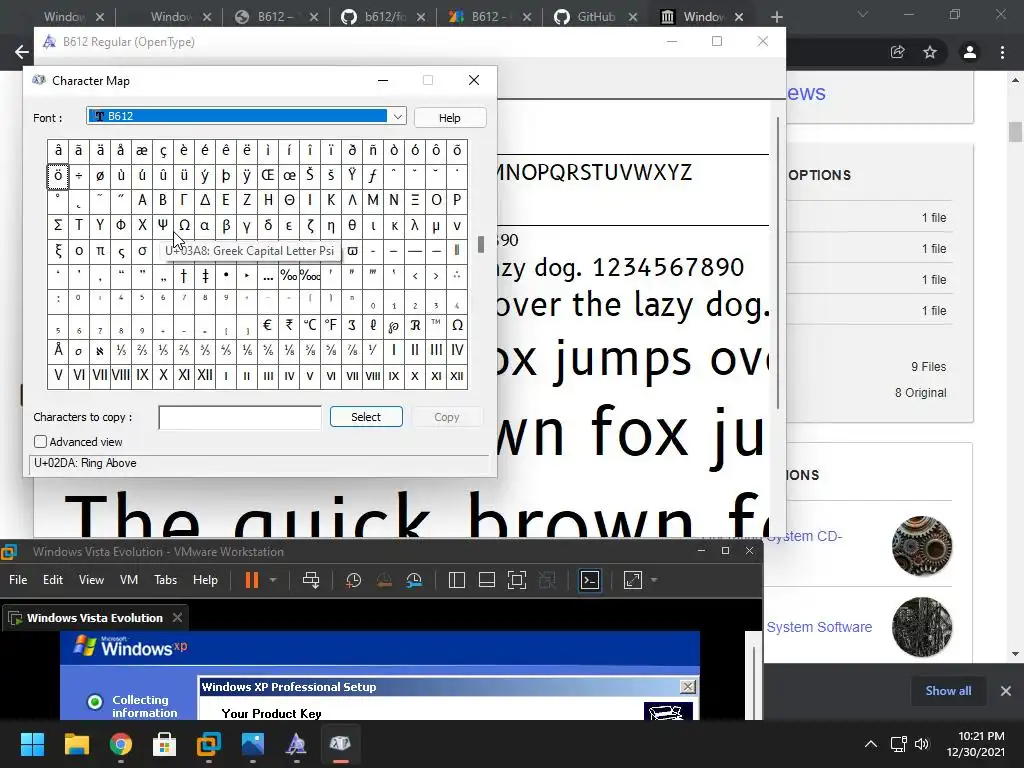Click the font viewer taskbar icon
Image resolution: width=1024 pixels, height=768 pixels.
pos(296,744)
